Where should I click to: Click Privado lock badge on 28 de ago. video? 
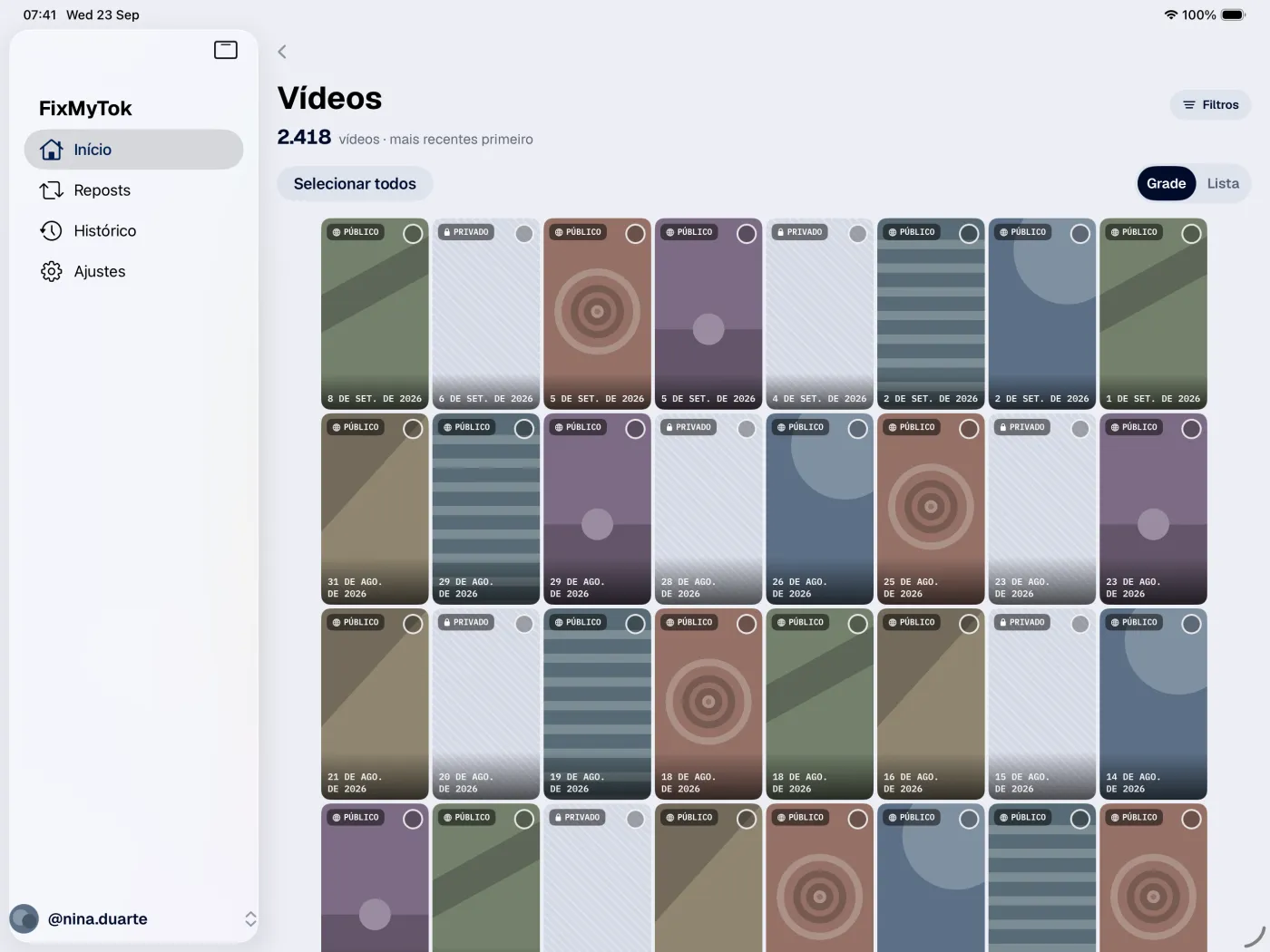[x=689, y=427]
